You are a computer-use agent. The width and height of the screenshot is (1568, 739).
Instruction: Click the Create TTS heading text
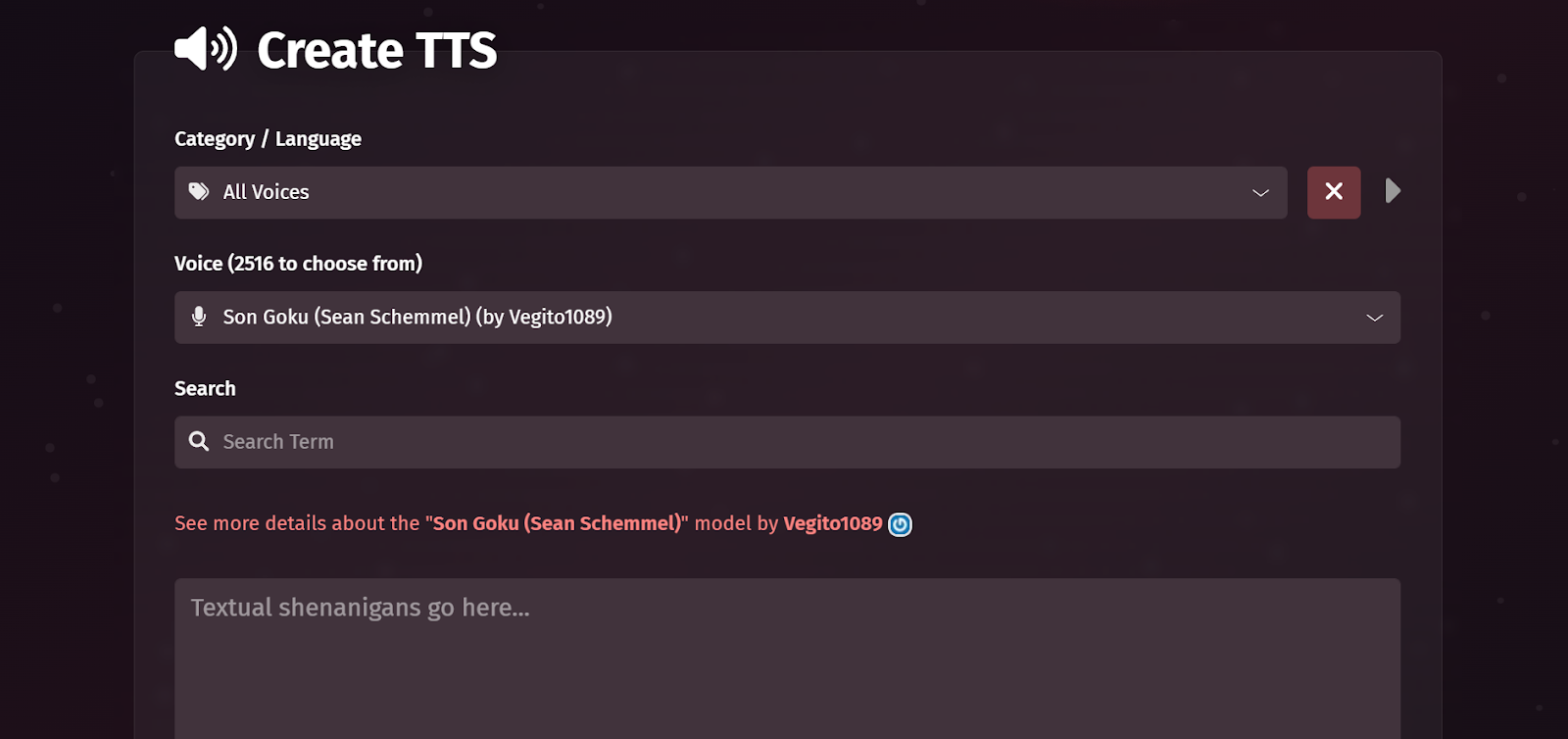coord(376,50)
